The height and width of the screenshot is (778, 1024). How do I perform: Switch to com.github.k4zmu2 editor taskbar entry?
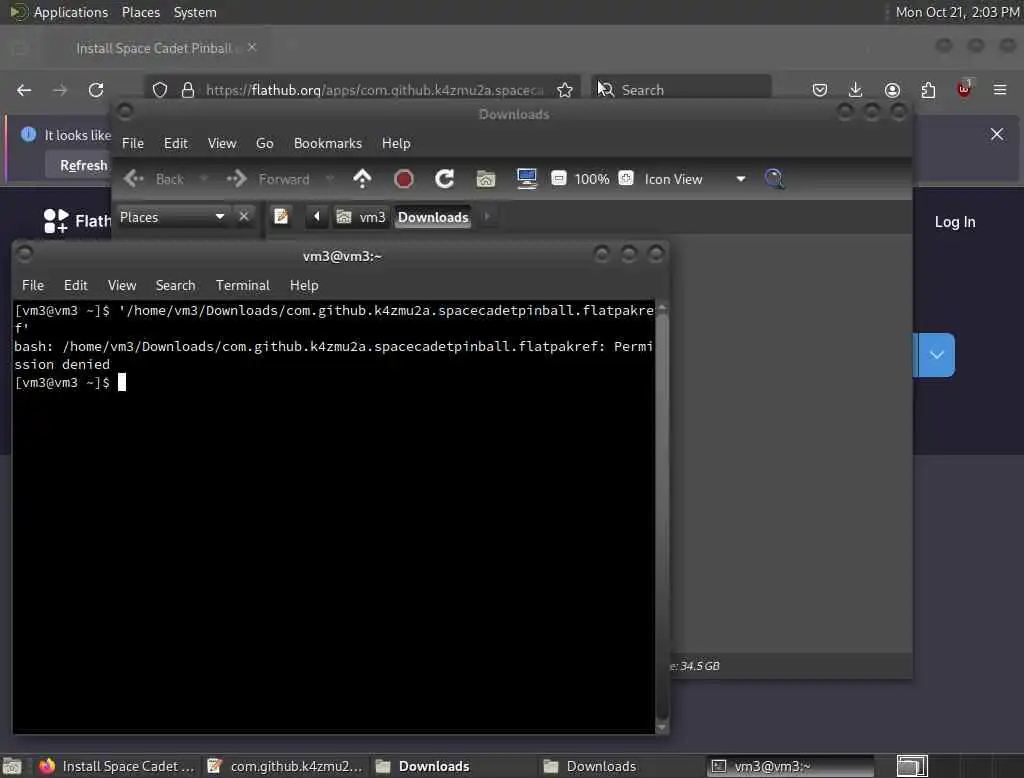tap(284, 766)
